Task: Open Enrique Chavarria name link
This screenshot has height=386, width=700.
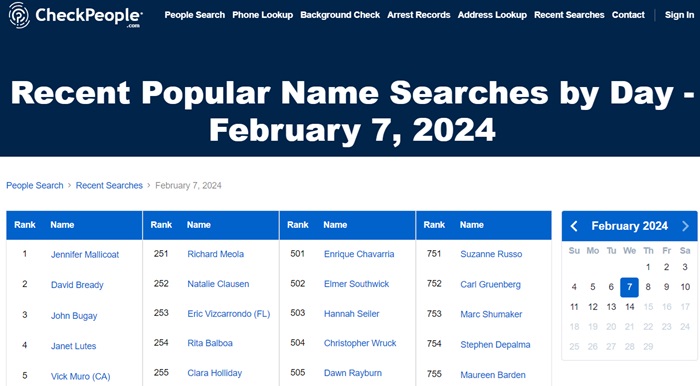Action: coord(359,254)
